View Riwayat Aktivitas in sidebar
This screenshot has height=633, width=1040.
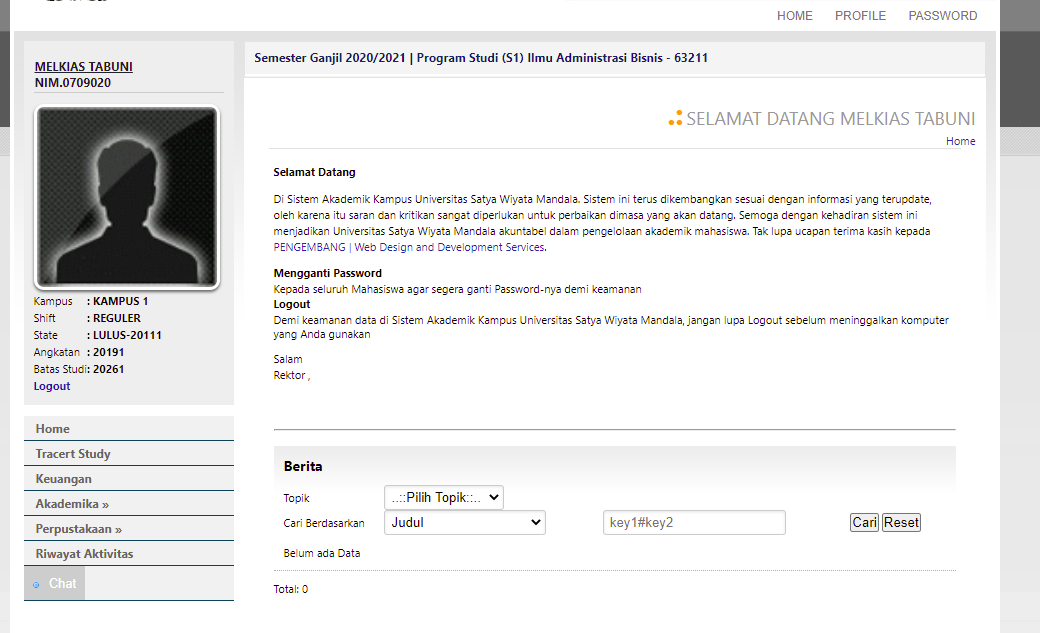click(84, 554)
